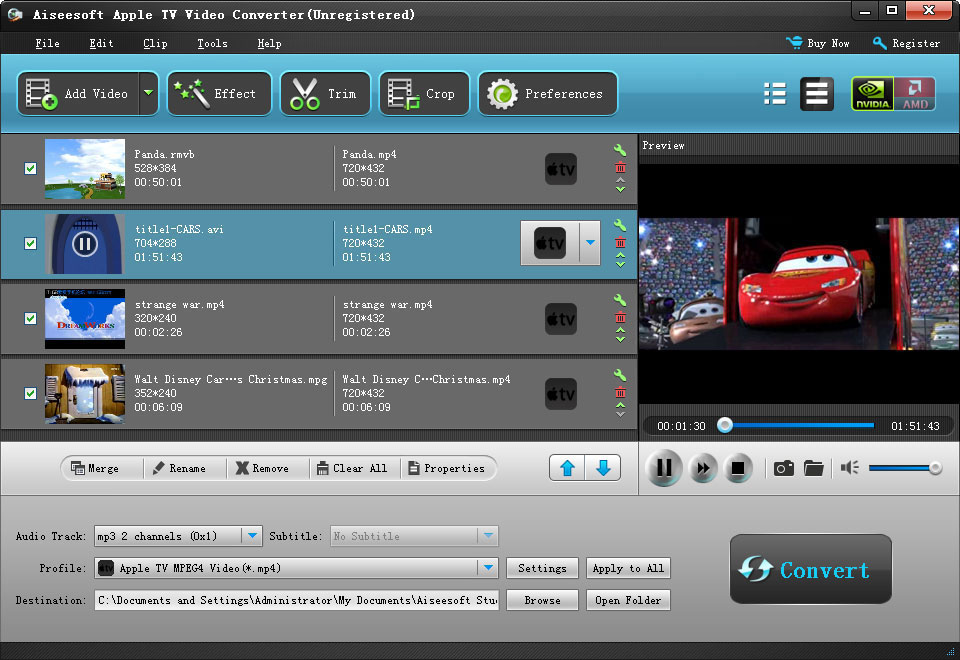Click the profile Settings button
The image size is (960, 660).
tap(542, 568)
